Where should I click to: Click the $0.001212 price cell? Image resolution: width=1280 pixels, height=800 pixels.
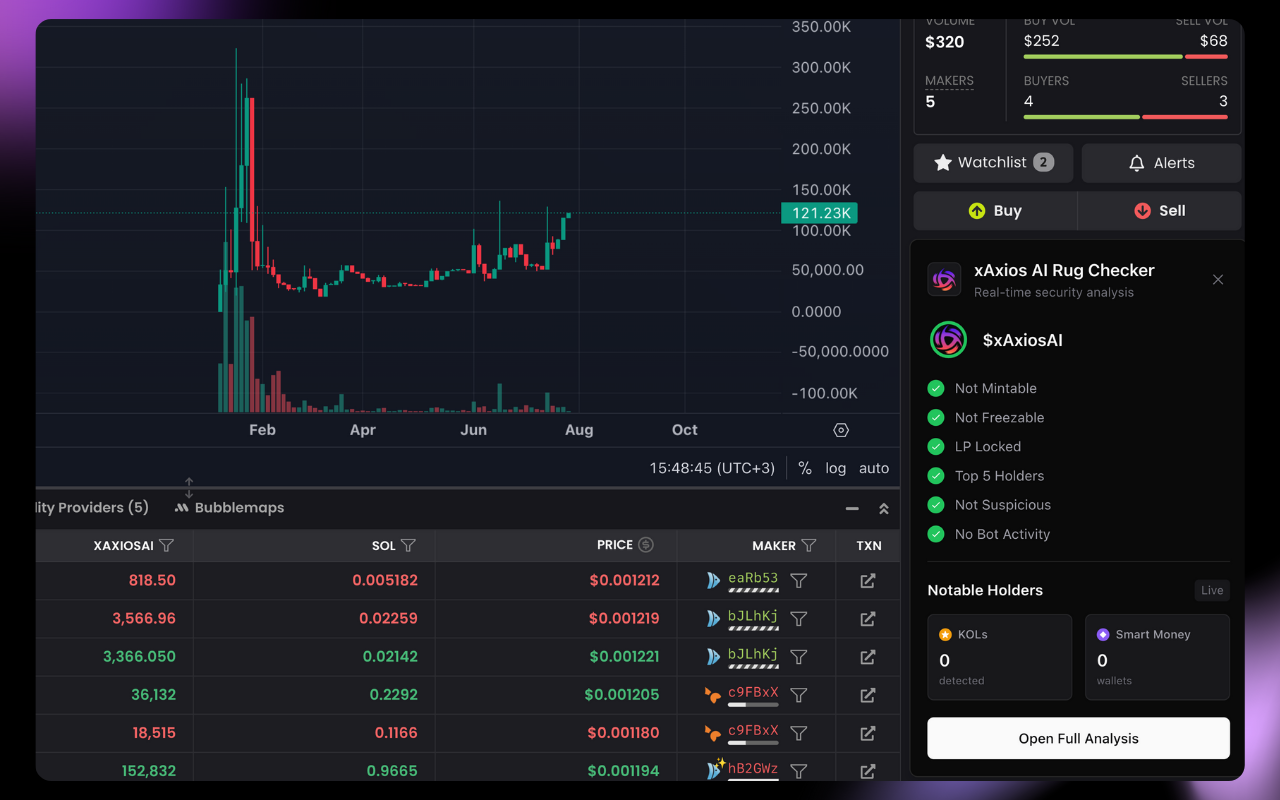pyautogui.click(x=624, y=581)
